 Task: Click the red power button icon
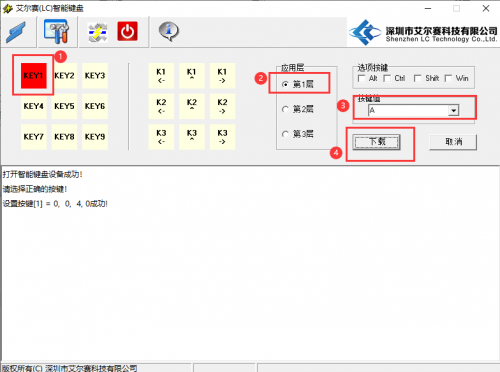pos(127,31)
